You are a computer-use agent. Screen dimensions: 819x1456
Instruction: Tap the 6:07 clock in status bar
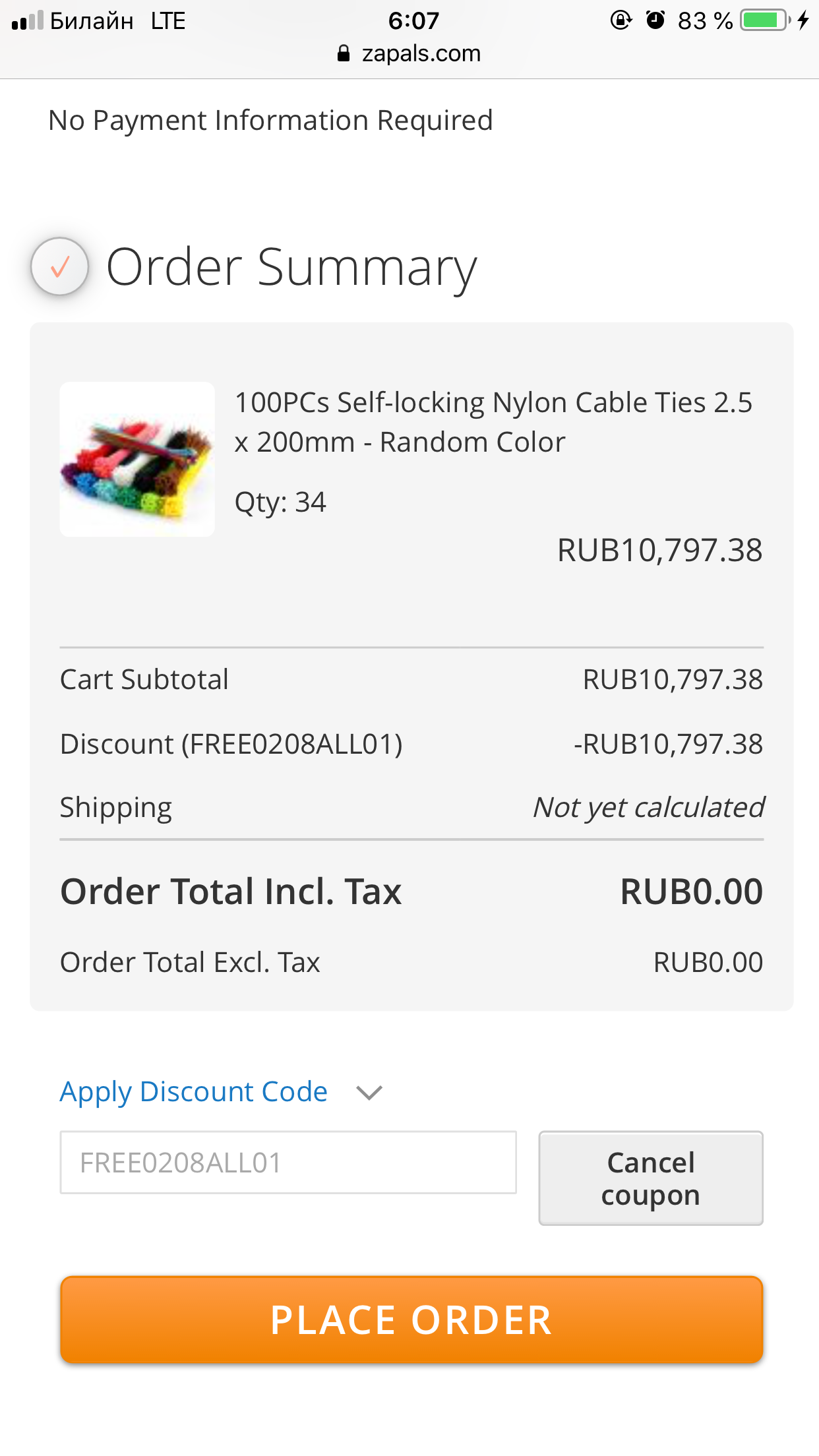tap(413, 20)
